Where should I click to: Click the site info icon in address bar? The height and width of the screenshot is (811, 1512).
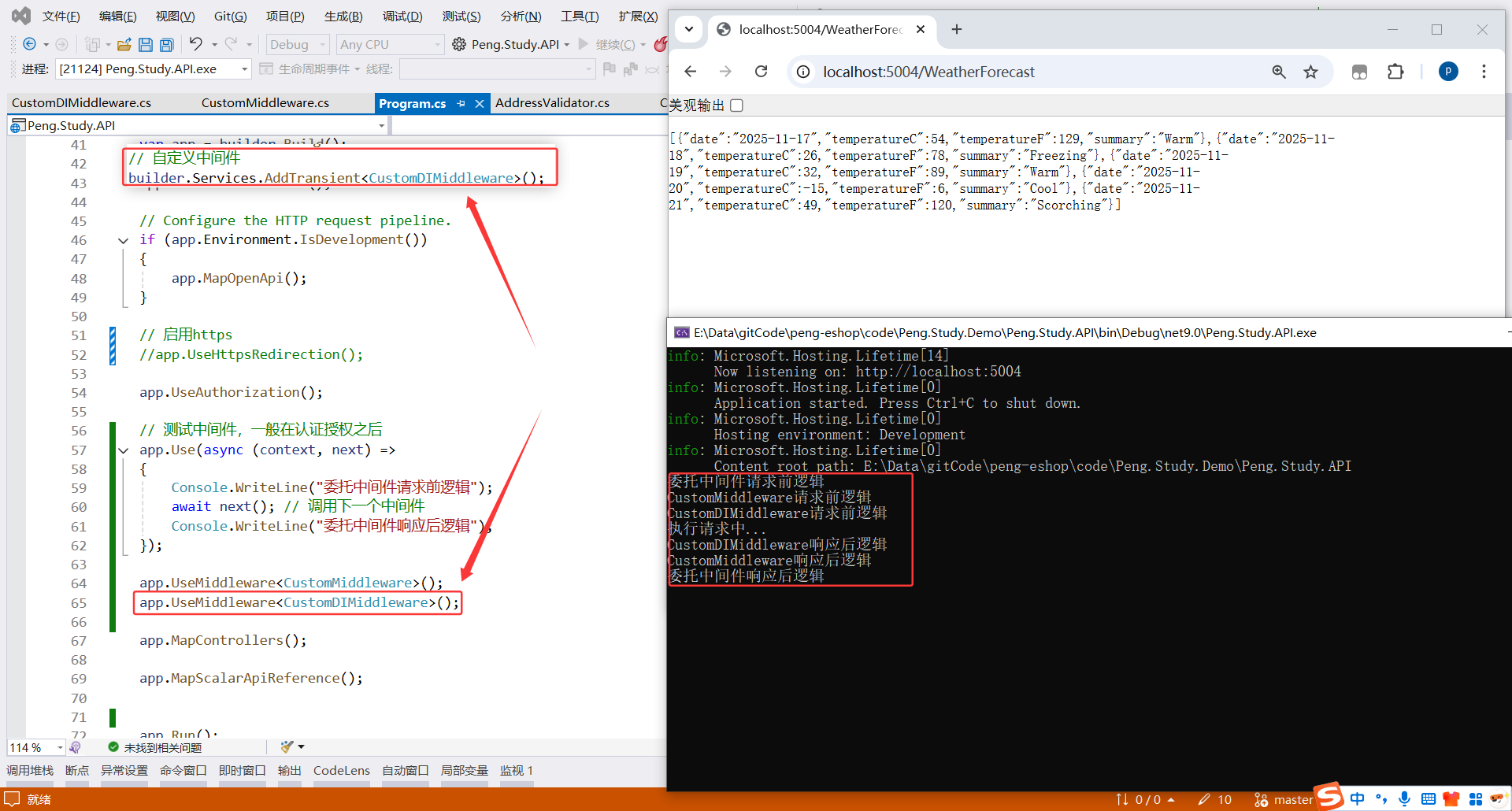[803, 72]
